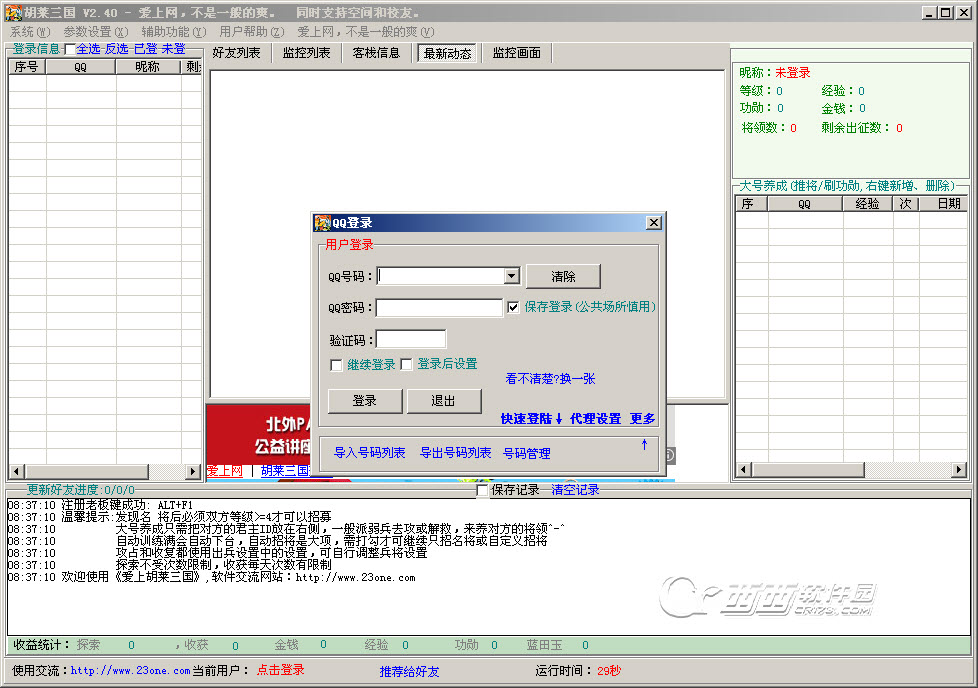Click 序号 column header in login list
The height and width of the screenshot is (688, 978).
point(27,67)
